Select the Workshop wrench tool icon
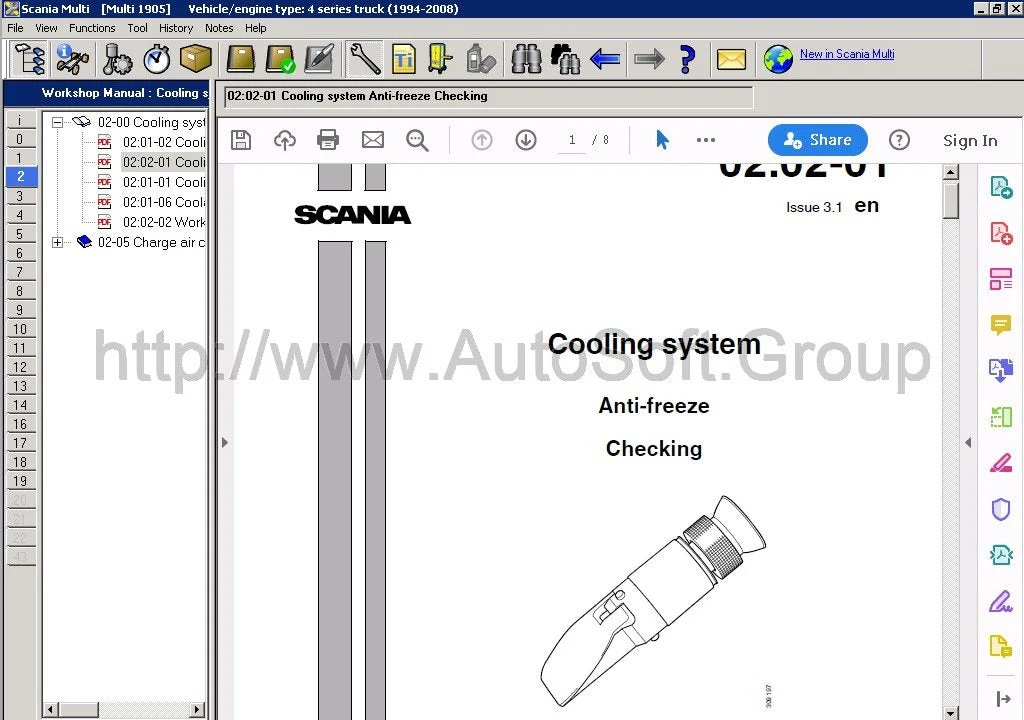This screenshot has width=1024, height=720. click(x=364, y=59)
